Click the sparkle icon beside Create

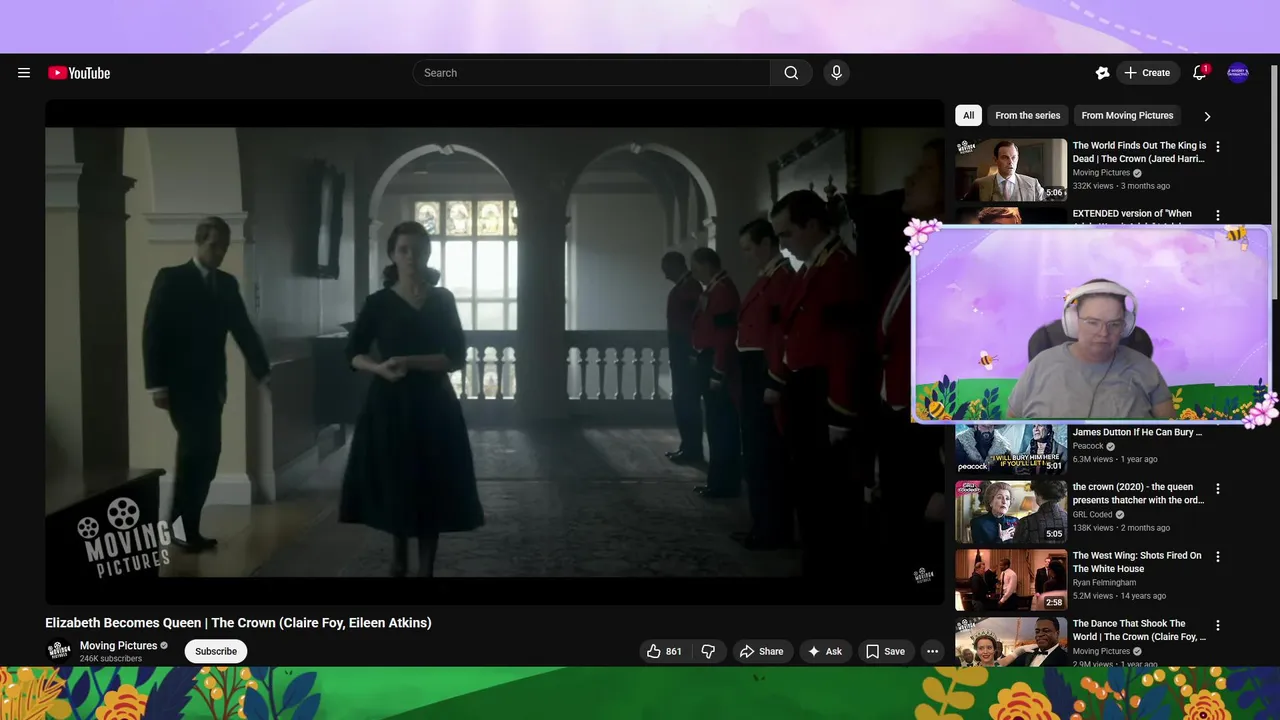tap(1102, 73)
